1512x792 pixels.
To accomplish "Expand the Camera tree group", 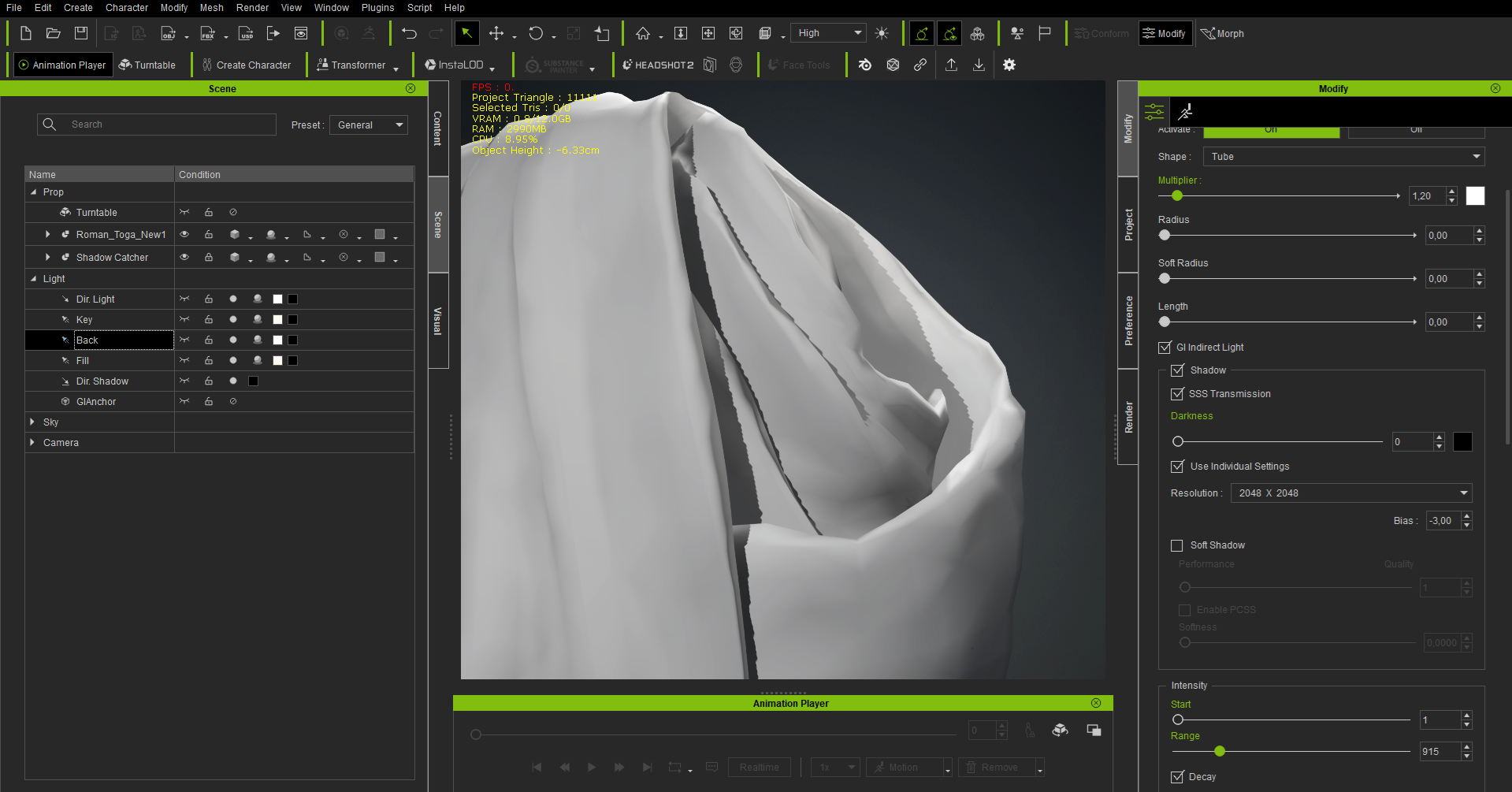I will point(32,442).
